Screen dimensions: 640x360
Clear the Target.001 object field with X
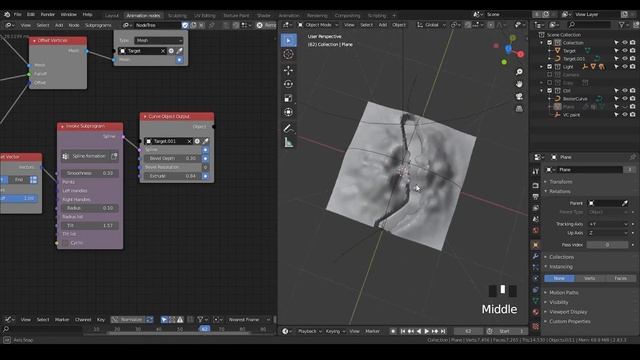(x=189, y=141)
